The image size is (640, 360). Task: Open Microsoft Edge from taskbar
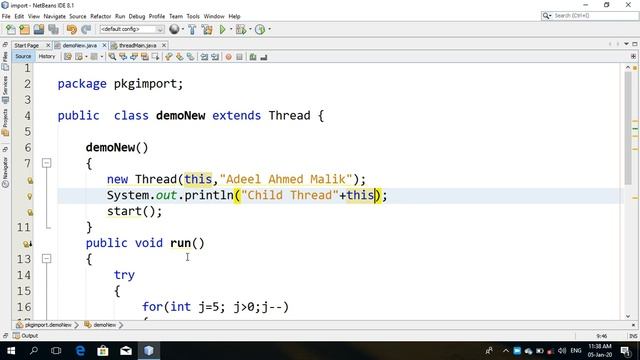80,351
